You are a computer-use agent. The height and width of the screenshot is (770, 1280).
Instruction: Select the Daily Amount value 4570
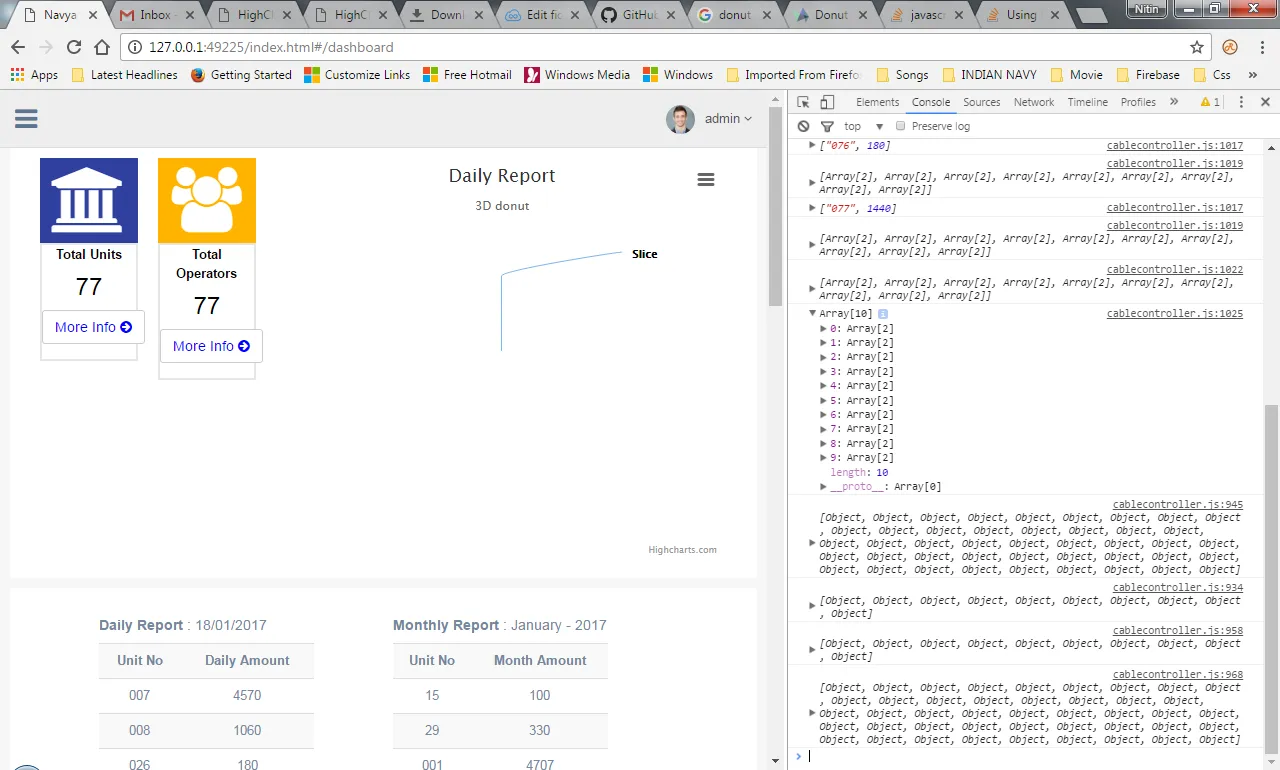[247, 695]
